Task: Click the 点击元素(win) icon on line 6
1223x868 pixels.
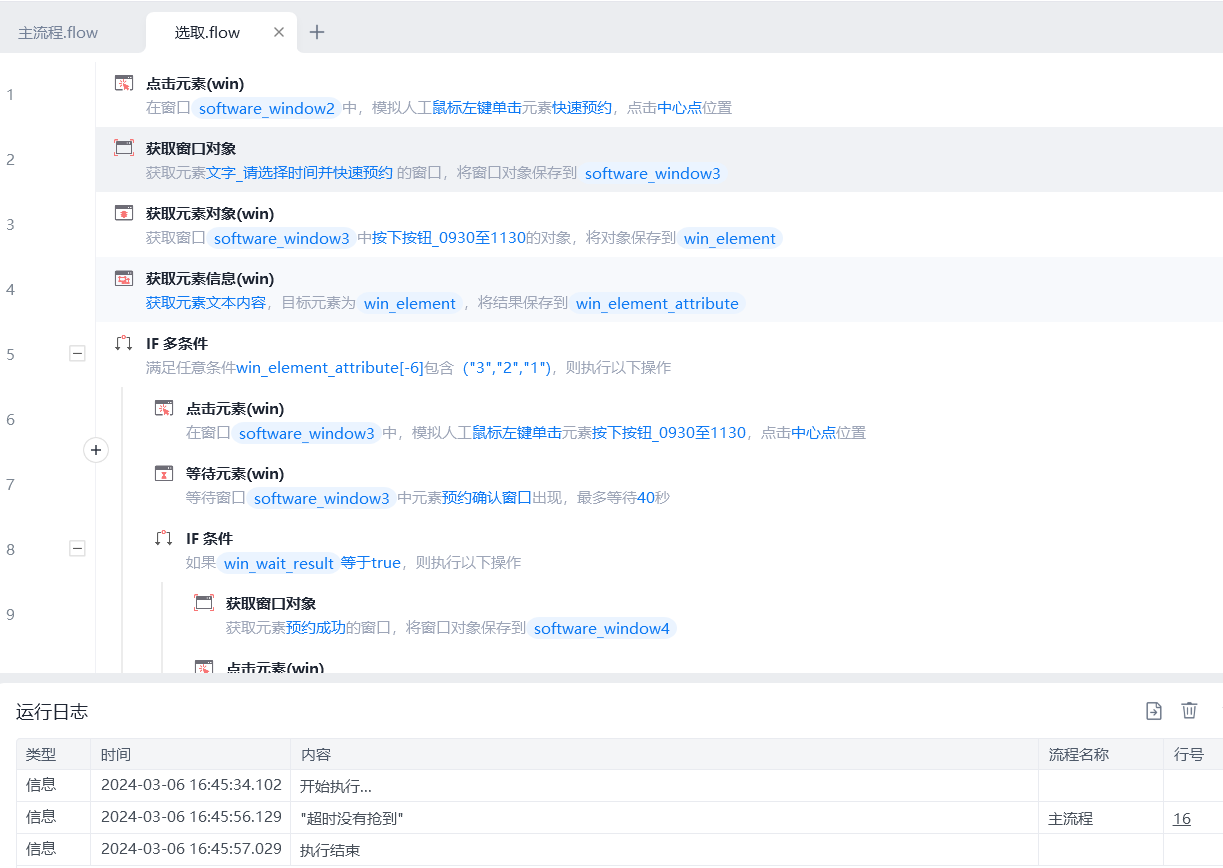Action: [x=164, y=408]
